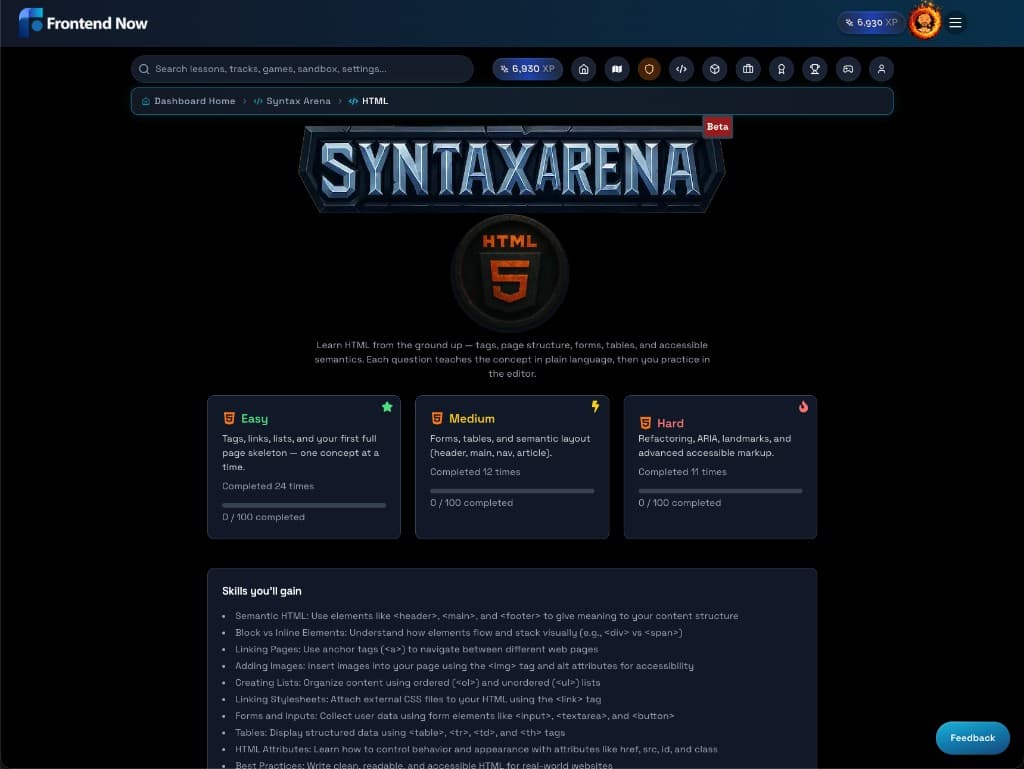The width and height of the screenshot is (1024, 769).
Task: Open the Medium difficulty card
Action: point(512,467)
